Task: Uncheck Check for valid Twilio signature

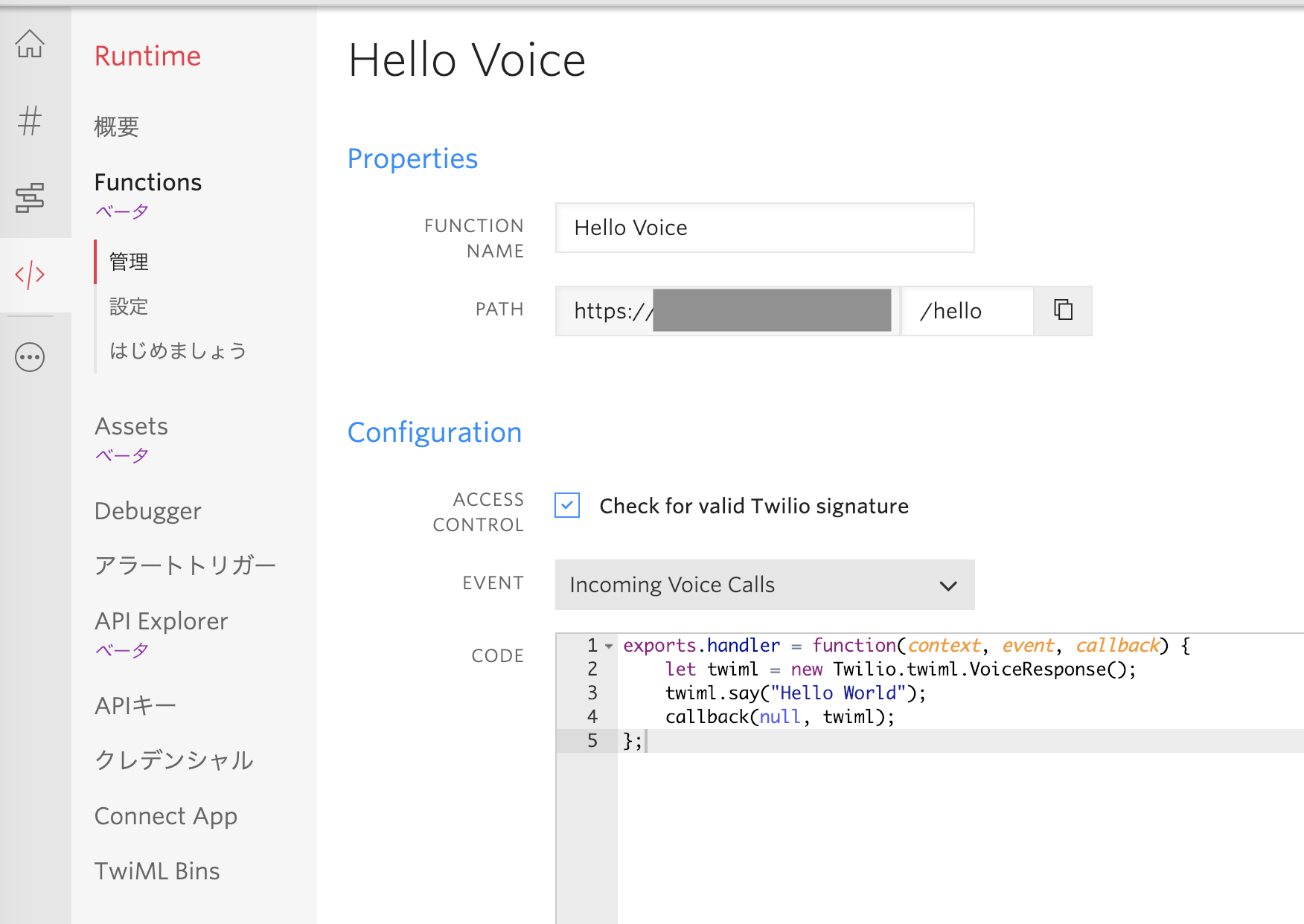Action: pyautogui.click(x=567, y=506)
